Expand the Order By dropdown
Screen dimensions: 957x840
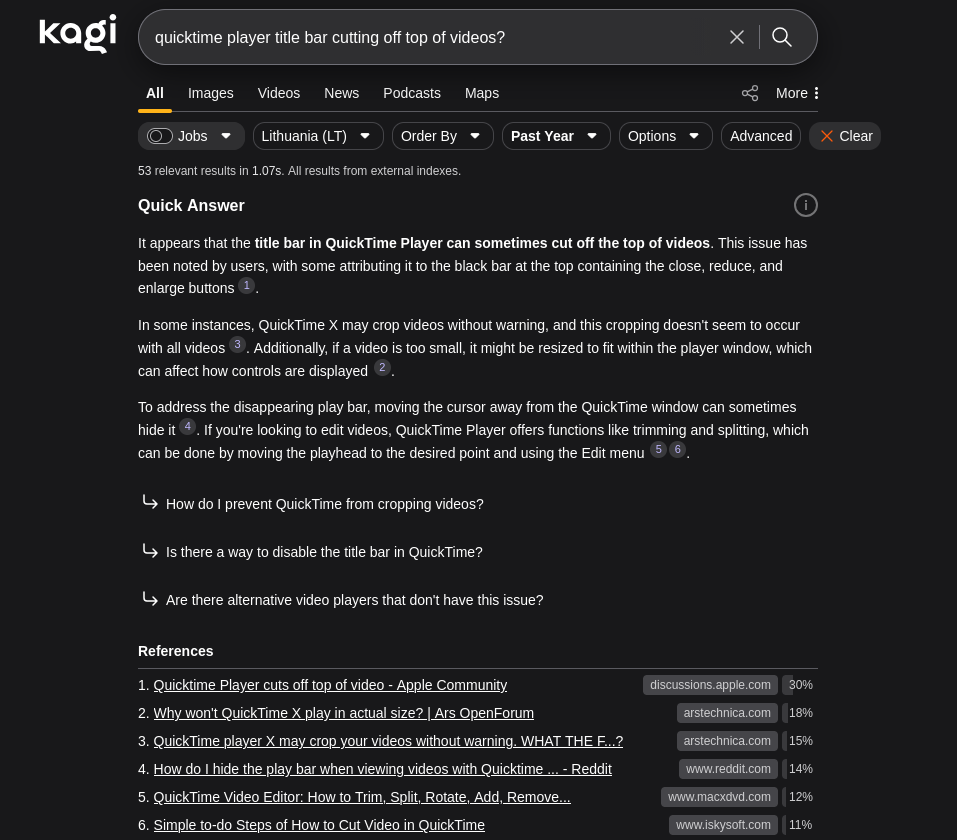pos(442,136)
